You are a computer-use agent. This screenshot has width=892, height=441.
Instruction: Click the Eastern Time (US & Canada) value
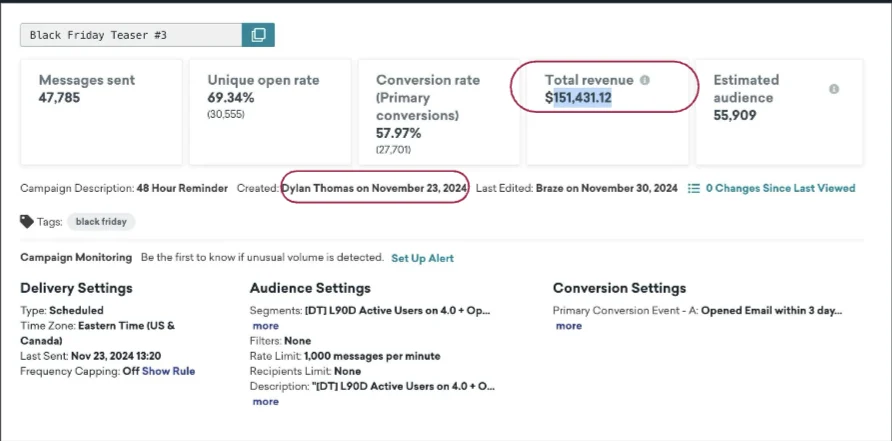tap(98, 333)
